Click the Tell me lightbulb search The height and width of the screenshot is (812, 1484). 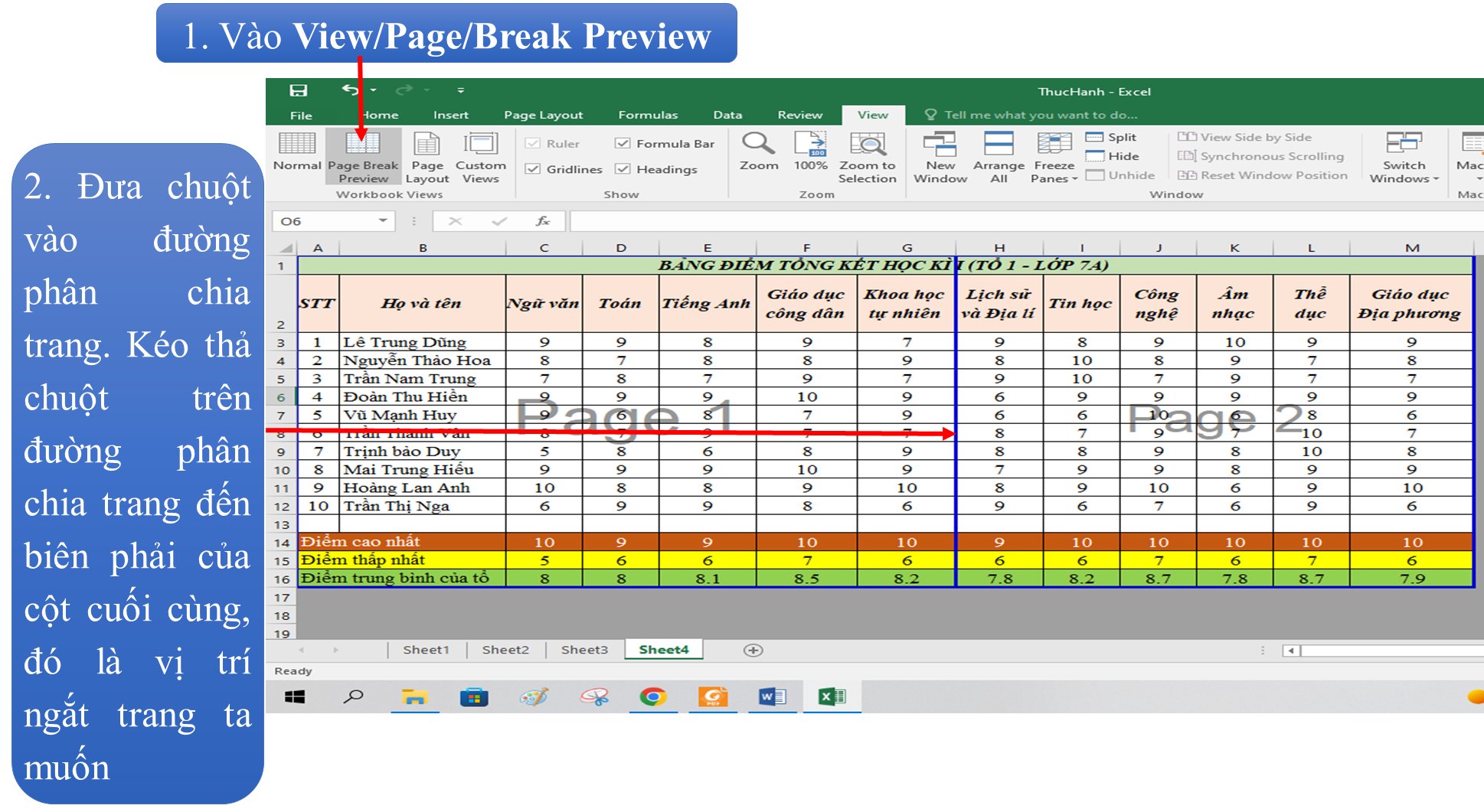click(x=930, y=115)
